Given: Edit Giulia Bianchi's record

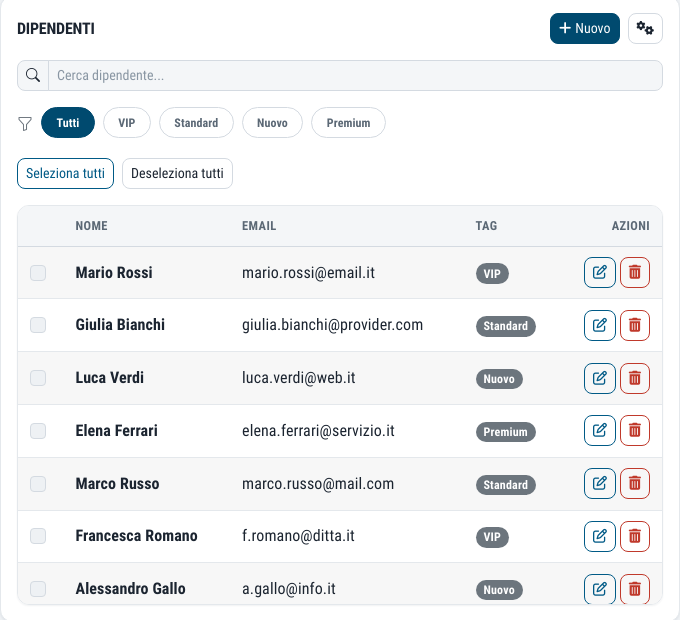Looking at the screenshot, I should pos(599,325).
